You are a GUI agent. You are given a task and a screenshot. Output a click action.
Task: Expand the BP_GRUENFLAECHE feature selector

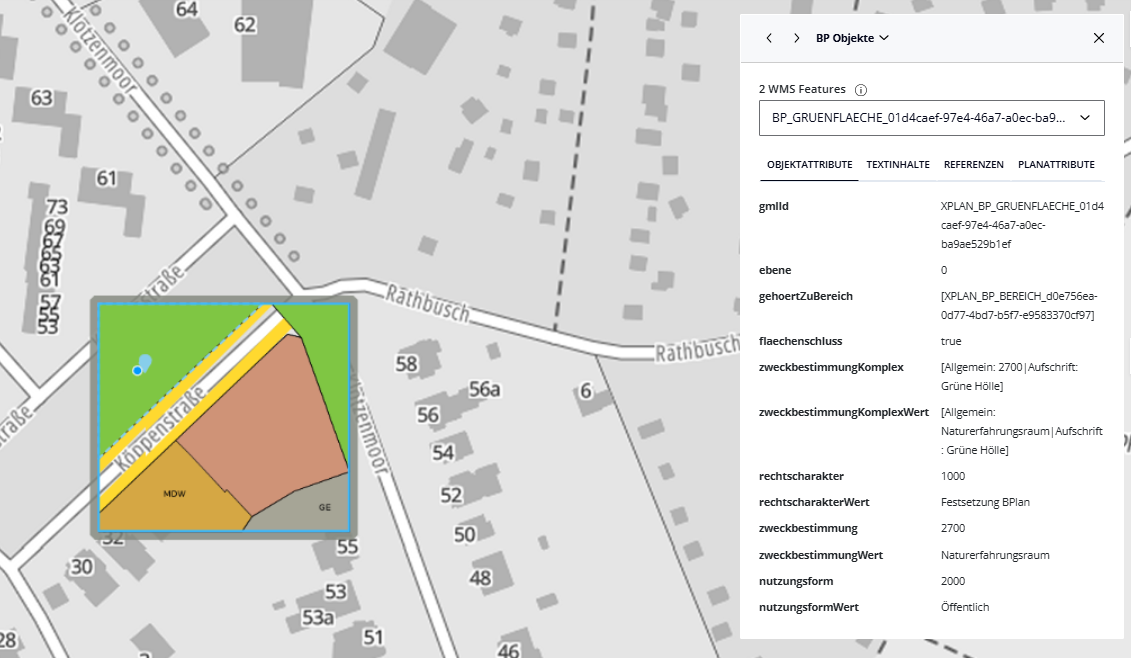pyautogui.click(x=931, y=118)
